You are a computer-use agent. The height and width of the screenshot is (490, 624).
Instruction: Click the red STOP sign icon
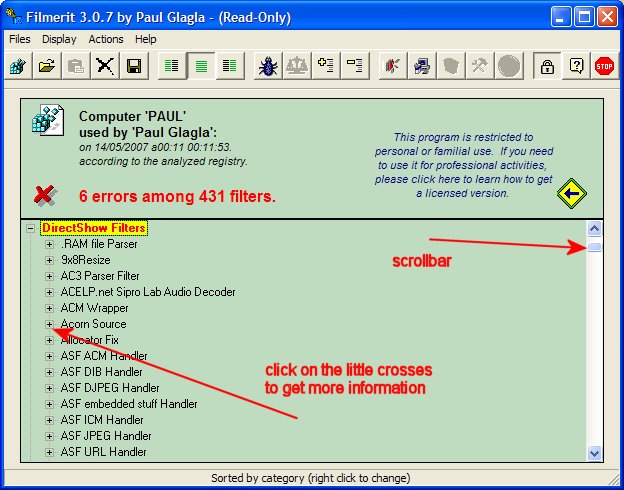pyautogui.click(x=604, y=66)
